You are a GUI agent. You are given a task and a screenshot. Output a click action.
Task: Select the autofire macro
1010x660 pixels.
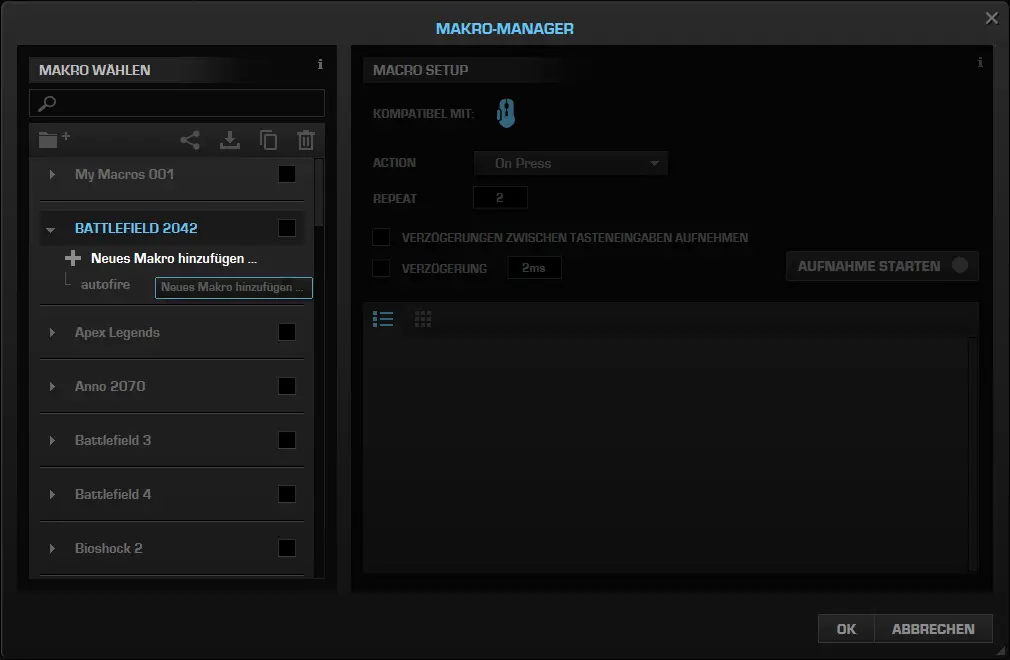coord(106,285)
